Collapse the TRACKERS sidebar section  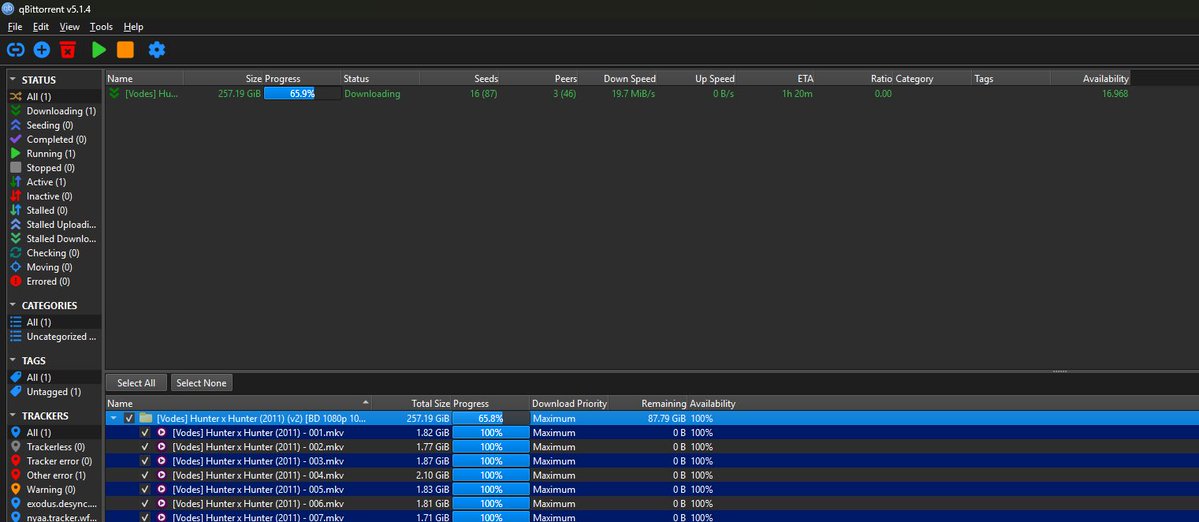click(x=13, y=416)
